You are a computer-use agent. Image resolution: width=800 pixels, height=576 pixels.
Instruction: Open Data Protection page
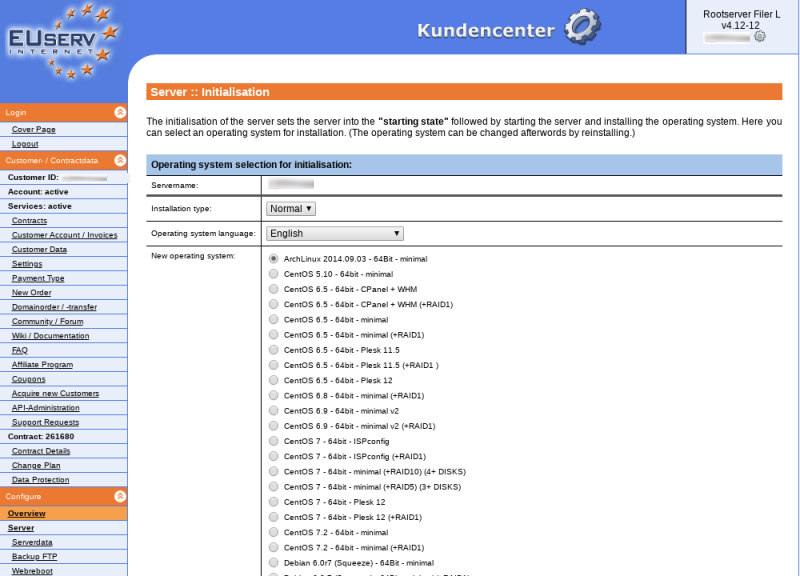[x=40, y=480]
